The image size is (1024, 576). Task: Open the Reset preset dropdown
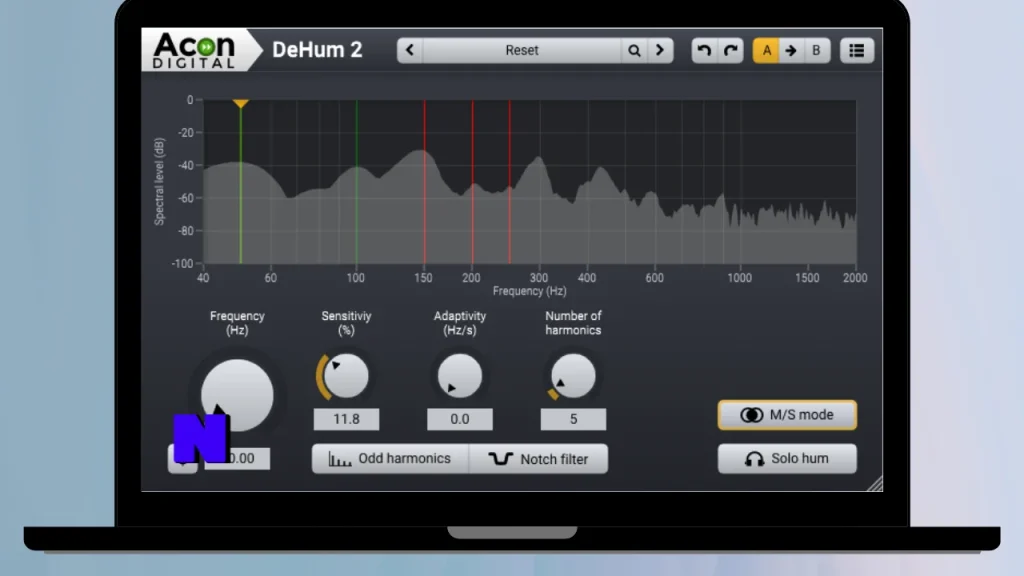pos(522,50)
